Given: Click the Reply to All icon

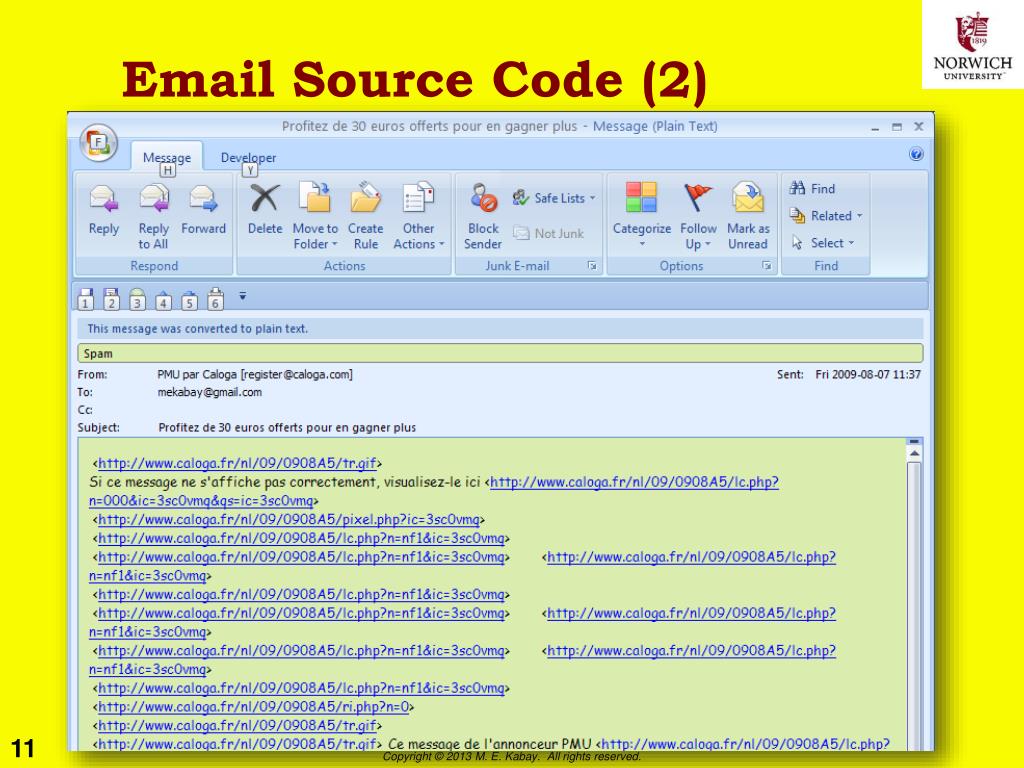Looking at the screenshot, I should 153,199.
